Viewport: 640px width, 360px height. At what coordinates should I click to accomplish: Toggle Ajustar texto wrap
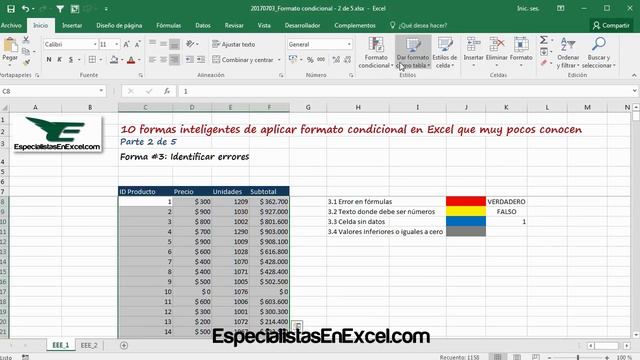233,44
